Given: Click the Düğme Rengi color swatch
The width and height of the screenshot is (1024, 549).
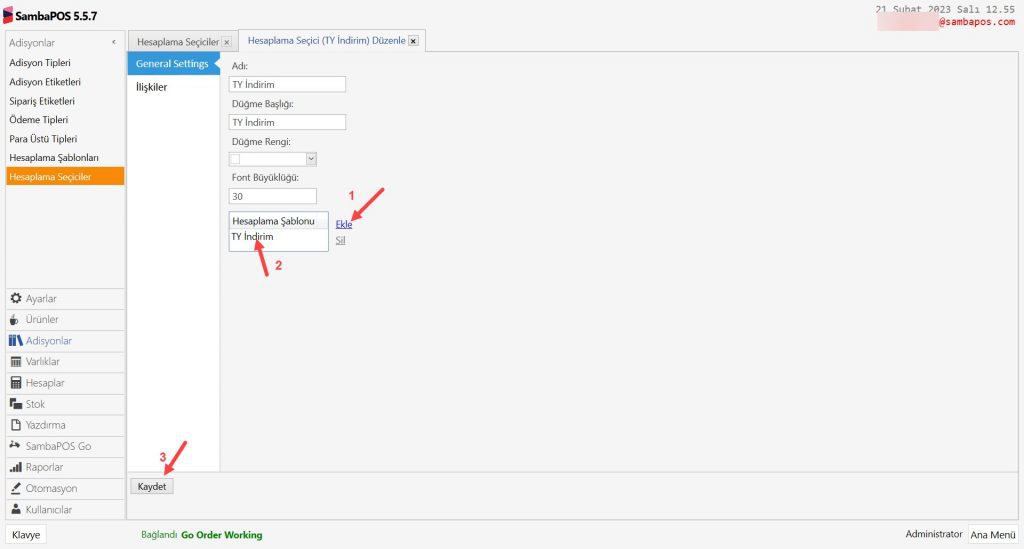Looking at the screenshot, I should 236,158.
